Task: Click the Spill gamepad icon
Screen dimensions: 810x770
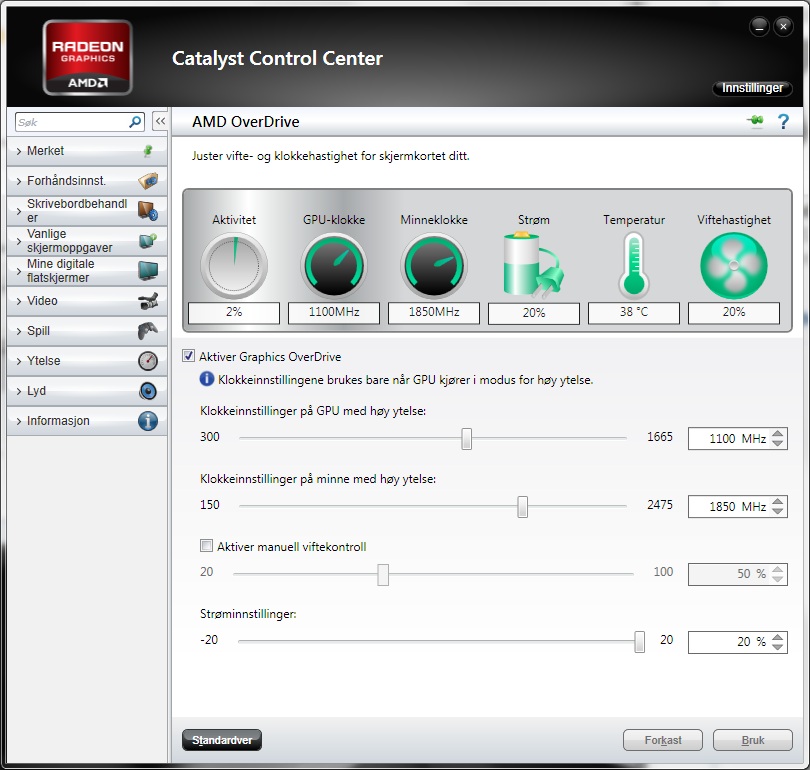Action: (148, 331)
